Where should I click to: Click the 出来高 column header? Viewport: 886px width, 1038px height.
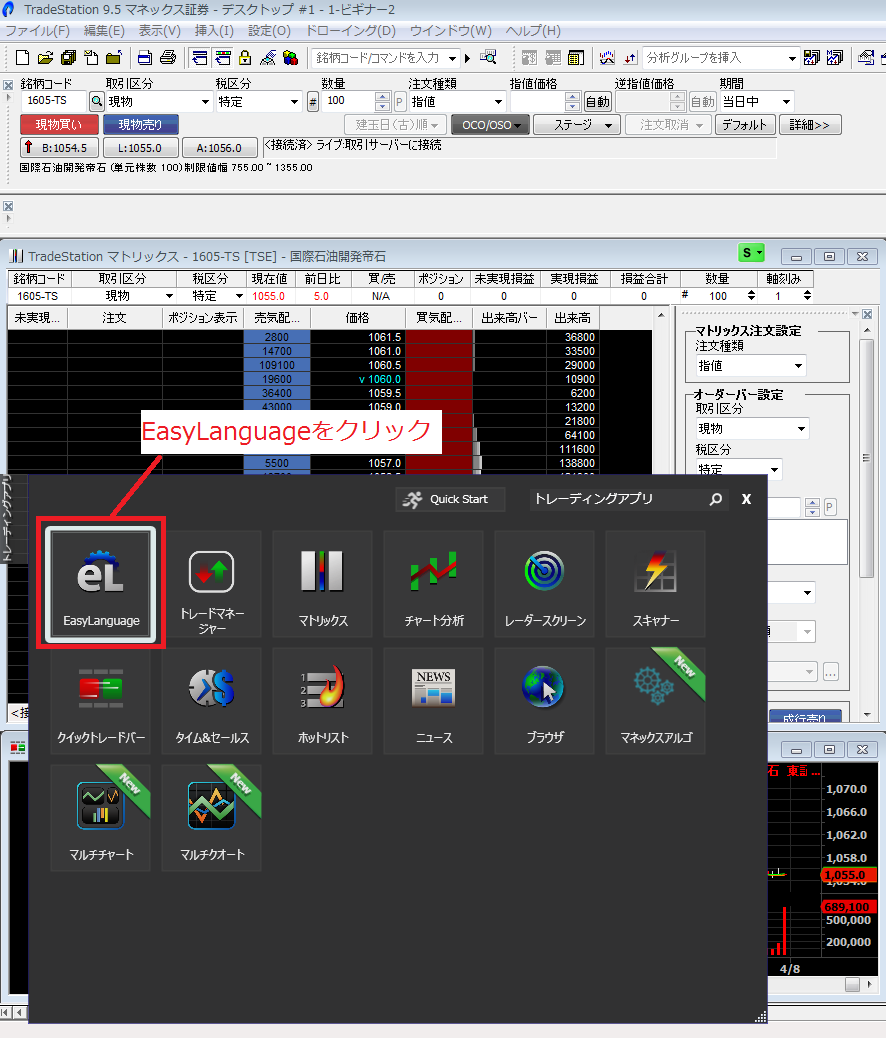[x=572, y=318]
